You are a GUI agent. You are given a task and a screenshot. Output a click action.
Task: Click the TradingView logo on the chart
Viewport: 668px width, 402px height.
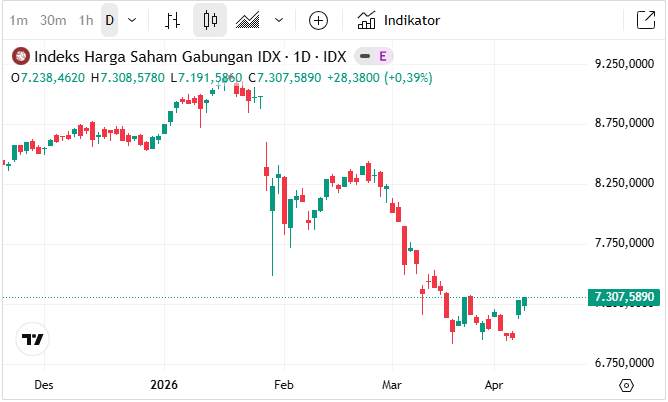(x=33, y=339)
